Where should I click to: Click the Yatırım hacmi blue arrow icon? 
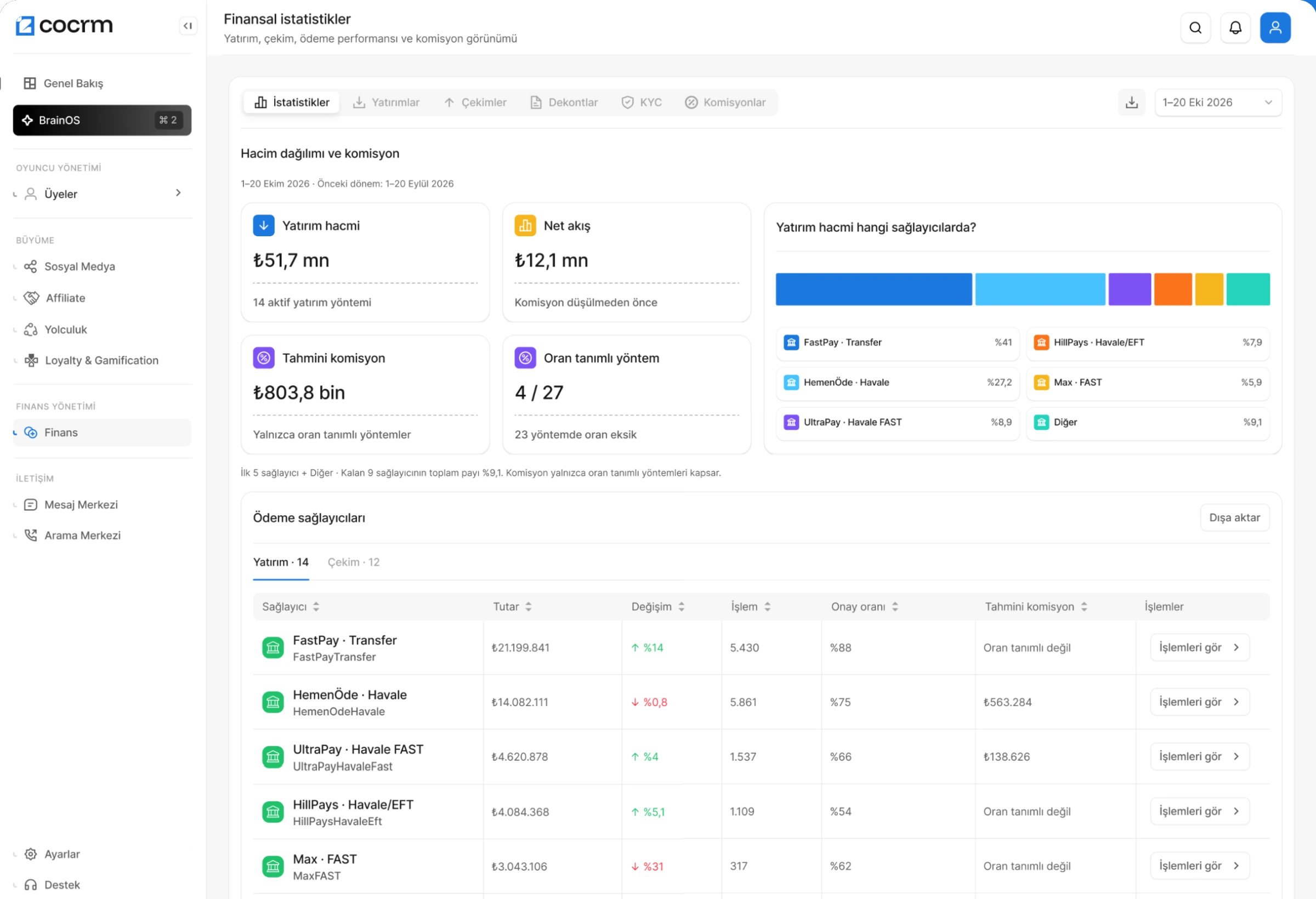tap(264, 225)
